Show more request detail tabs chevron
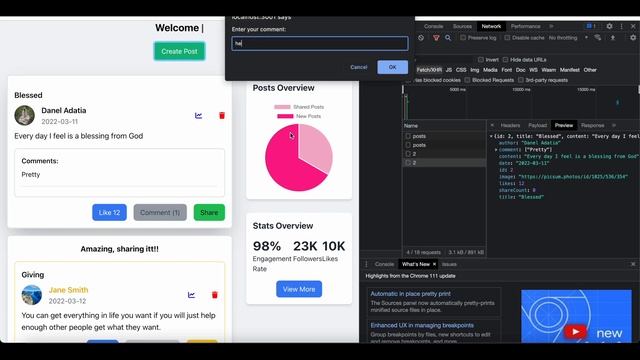640x360 pixels. click(x=614, y=125)
